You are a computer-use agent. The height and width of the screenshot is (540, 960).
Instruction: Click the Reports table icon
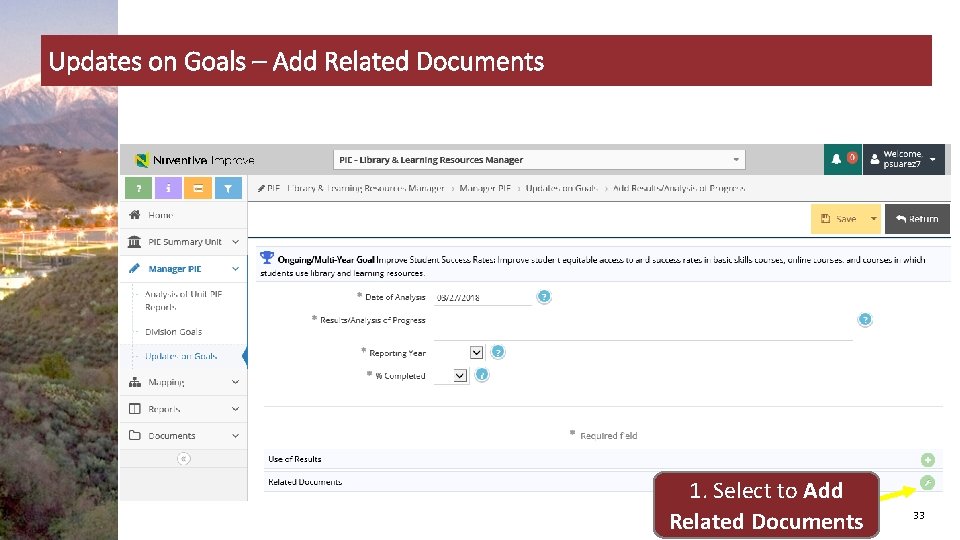pos(135,408)
